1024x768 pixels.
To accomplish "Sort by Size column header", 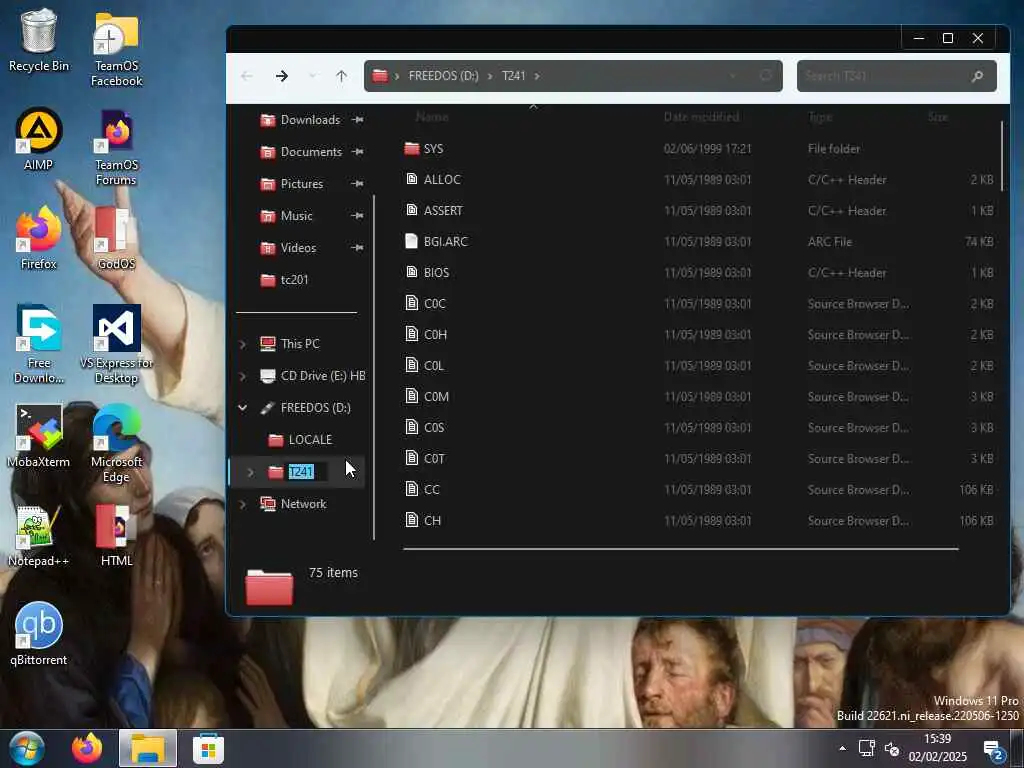I will [x=938, y=117].
